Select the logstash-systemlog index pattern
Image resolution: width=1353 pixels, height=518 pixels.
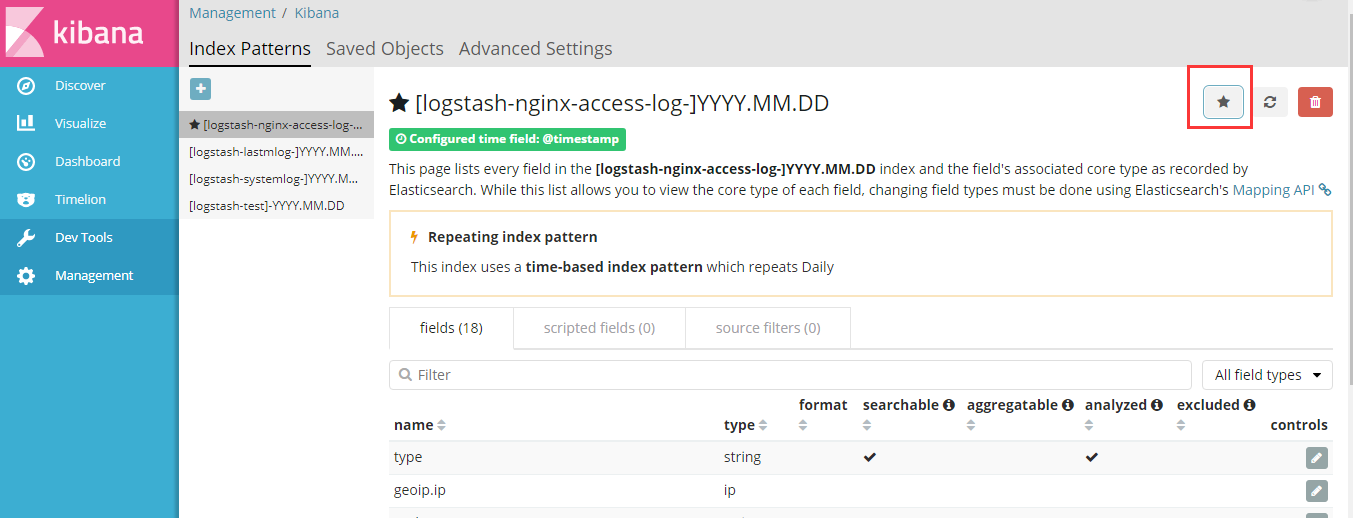click(x=277, y=179)
